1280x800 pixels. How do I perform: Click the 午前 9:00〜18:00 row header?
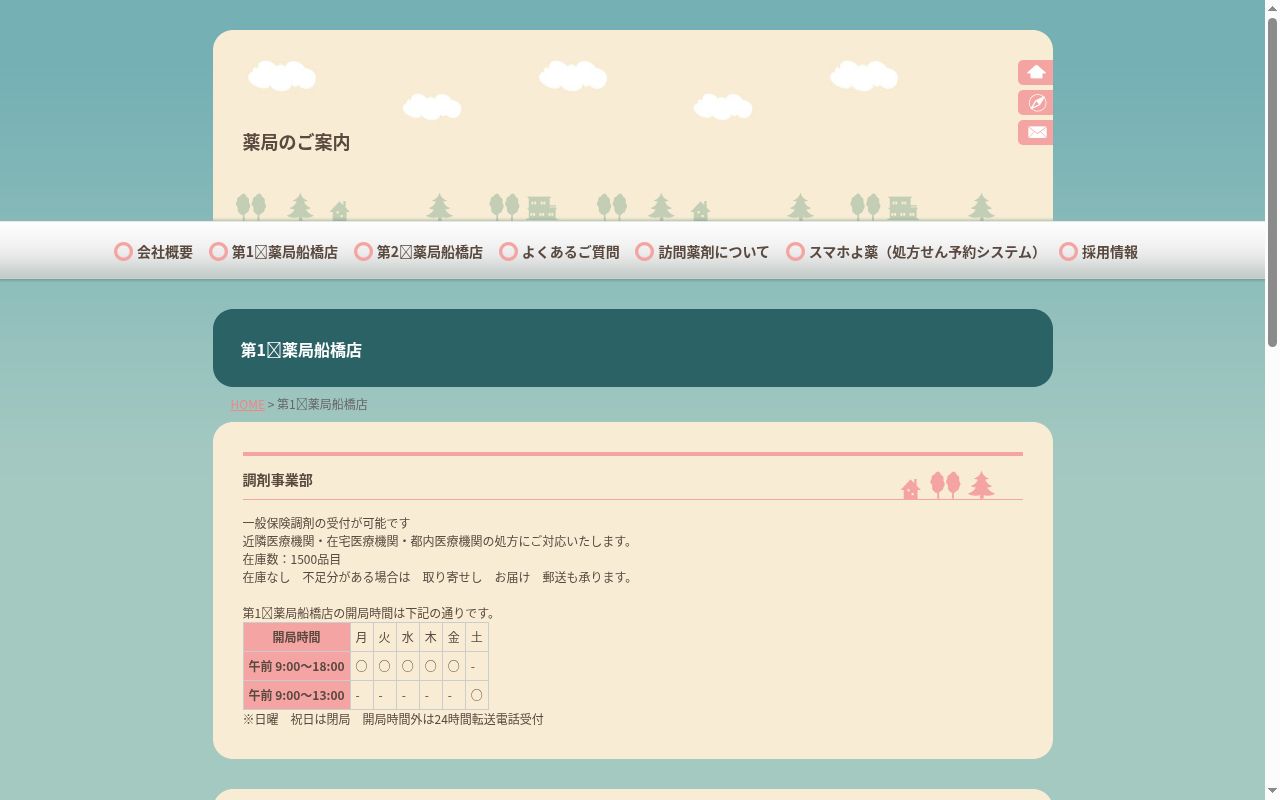[297, 666]
